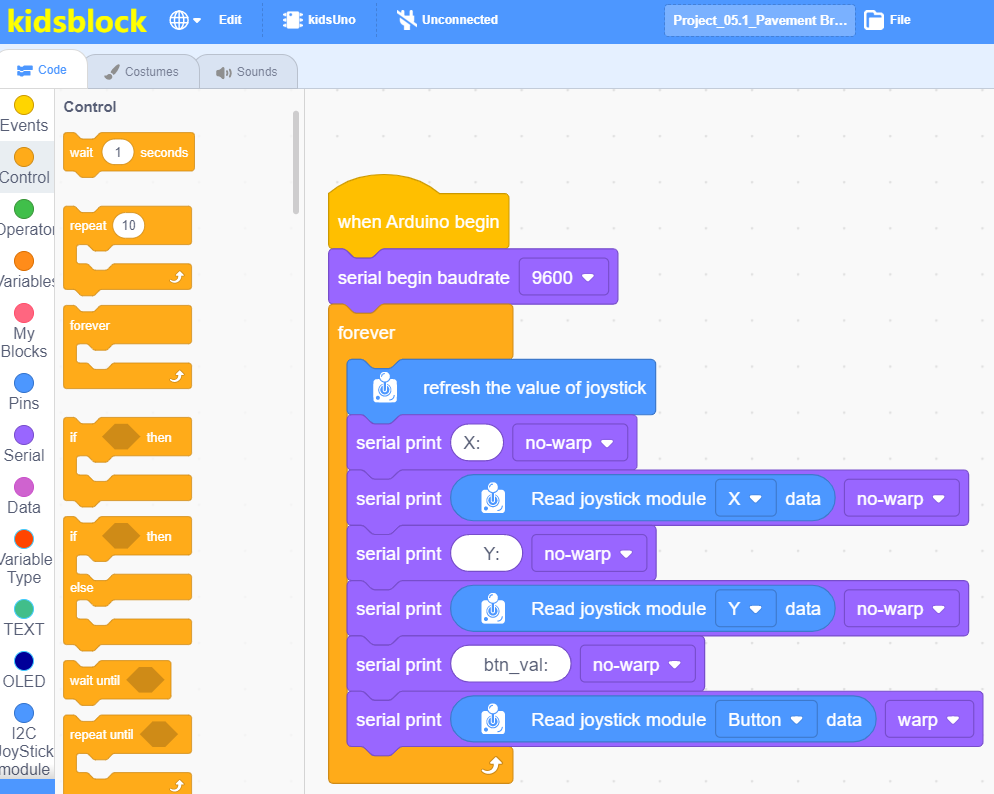Click the X: text input in serial print

[x=477, y=443]
